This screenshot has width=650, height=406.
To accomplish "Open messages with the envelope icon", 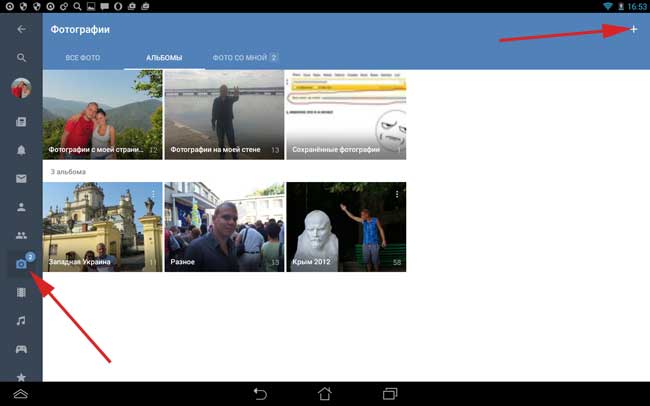I will pyautogui.click(x=21, y=179).
